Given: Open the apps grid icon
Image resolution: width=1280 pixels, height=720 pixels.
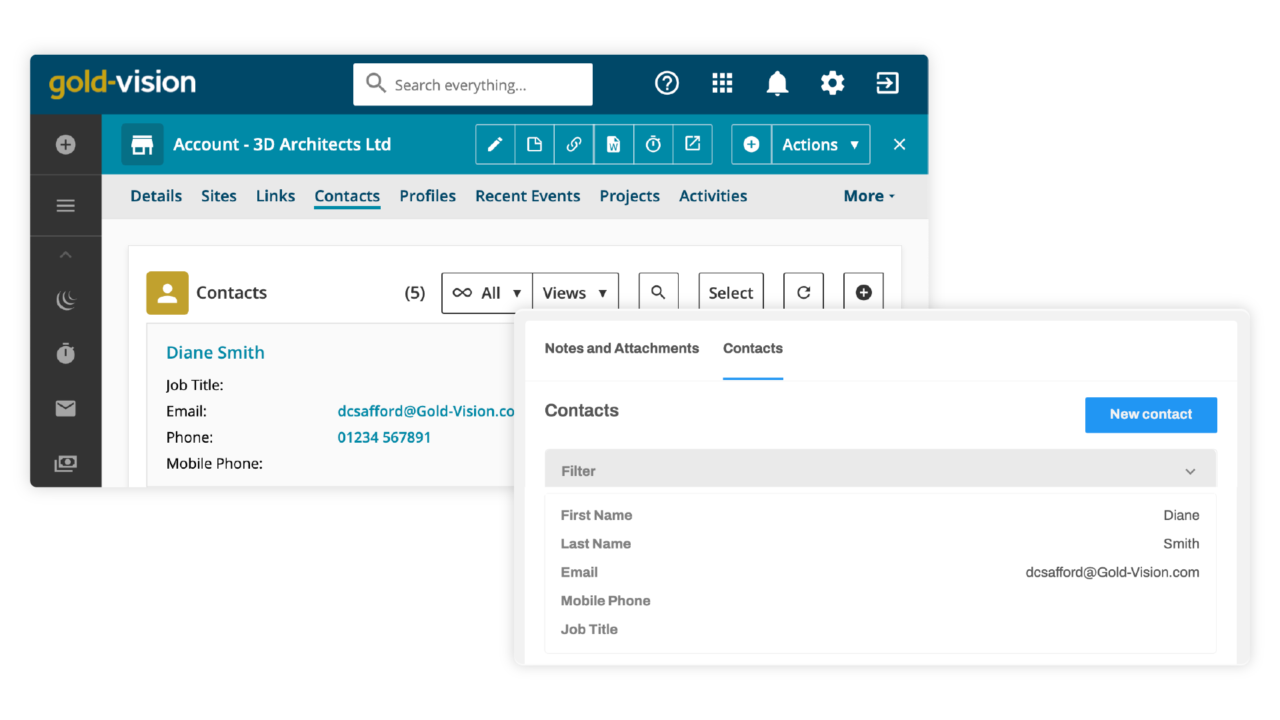Looking at the screenshot, I should tap(722, 84).
